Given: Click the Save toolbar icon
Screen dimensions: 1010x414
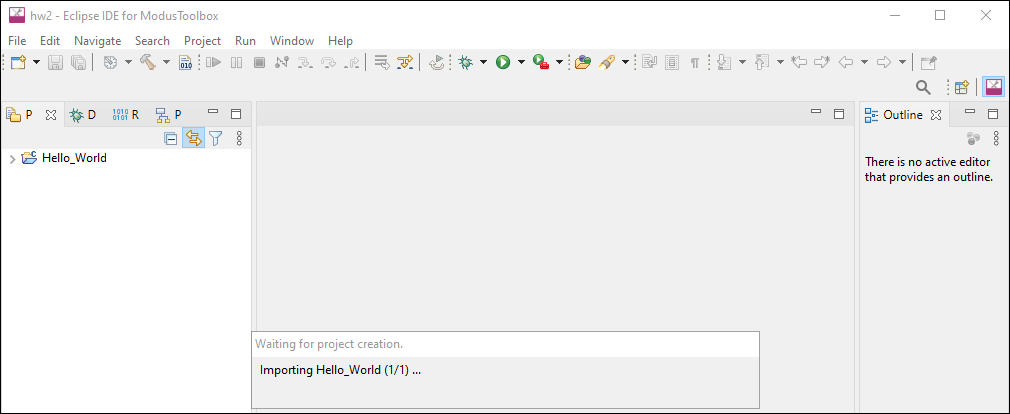Looking at the screenshot, I should coord(56,62).
